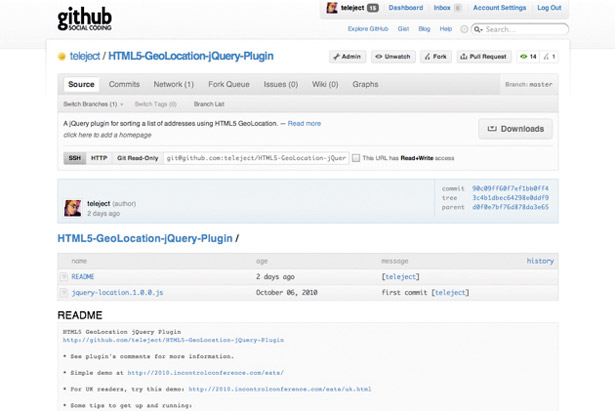
Task: Open the forks count 1
Action: (549, 57)
